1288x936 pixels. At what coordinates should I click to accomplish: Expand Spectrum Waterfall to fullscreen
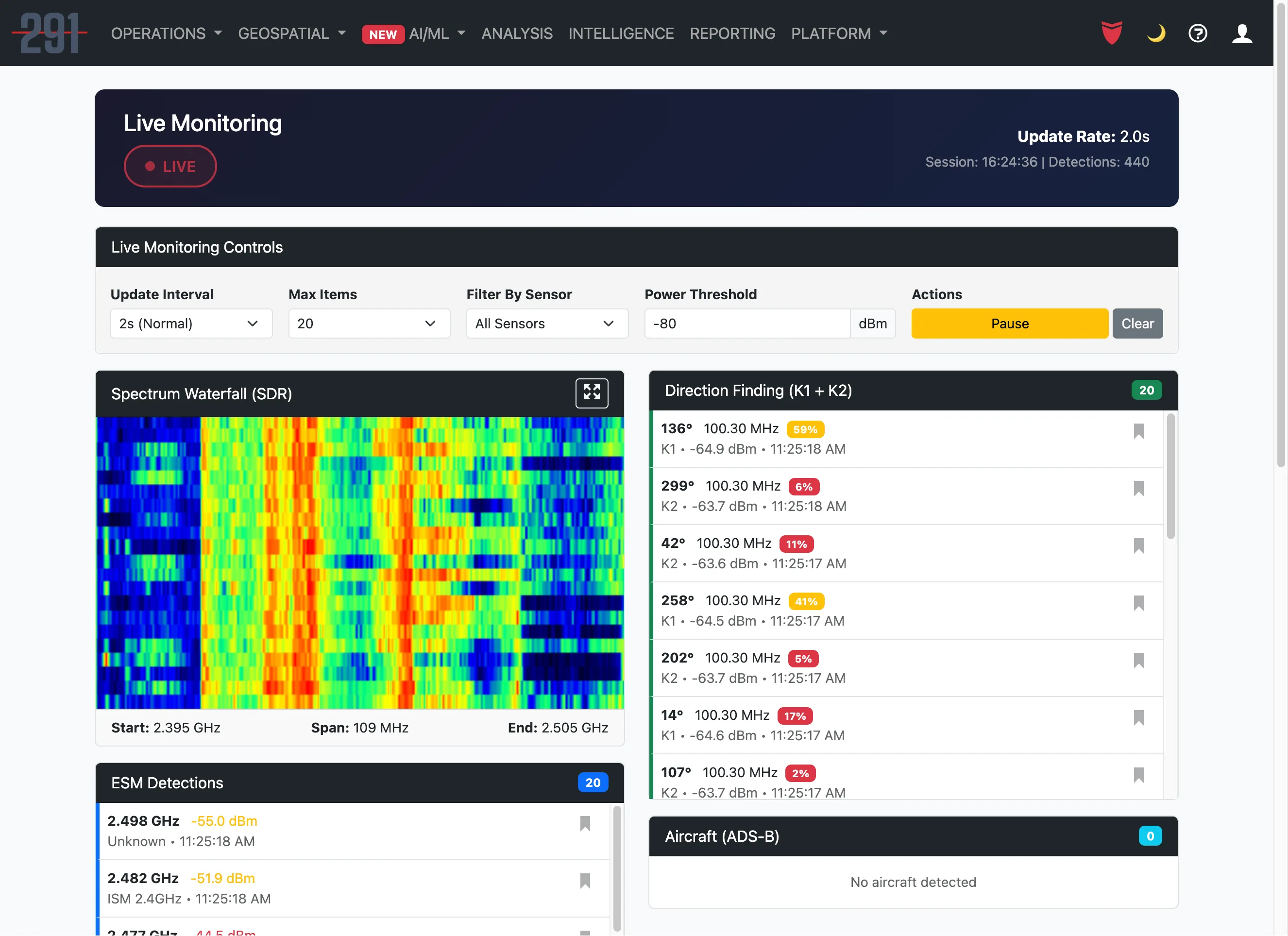[x=592, y=393]
